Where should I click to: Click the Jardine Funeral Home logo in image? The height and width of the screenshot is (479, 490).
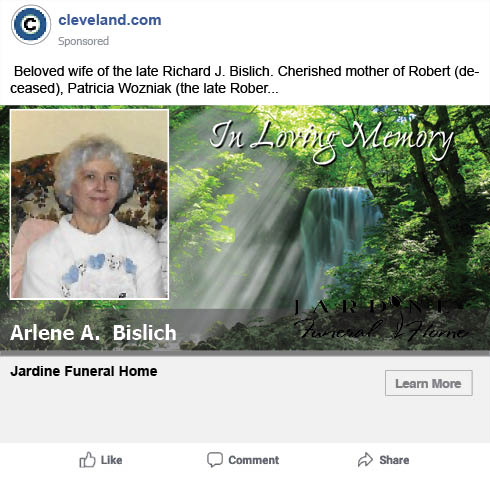pyautogui.click(x=380, y=319)
